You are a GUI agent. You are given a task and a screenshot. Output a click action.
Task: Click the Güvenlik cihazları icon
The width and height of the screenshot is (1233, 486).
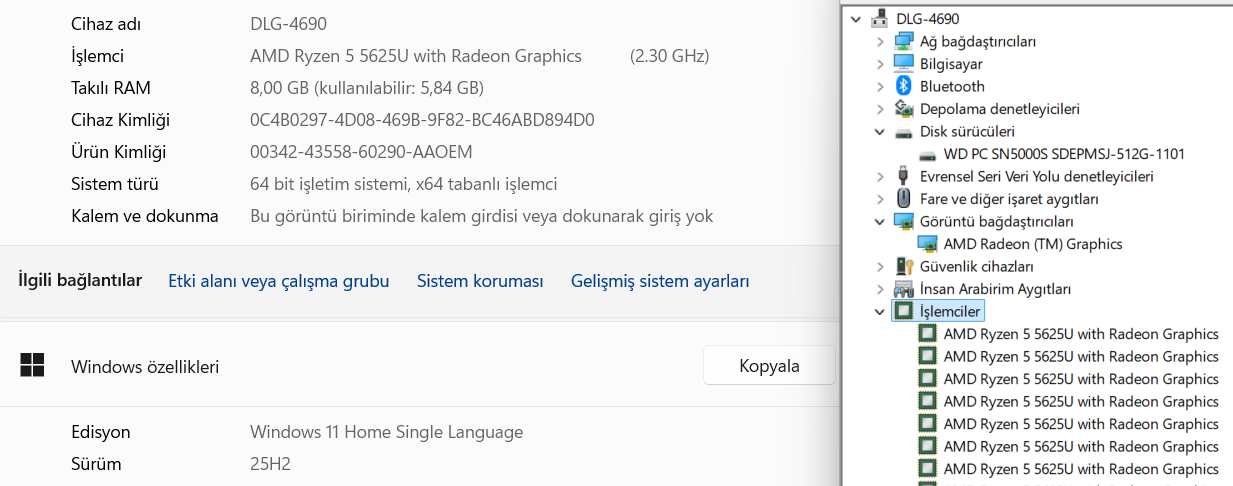point(904,266)
